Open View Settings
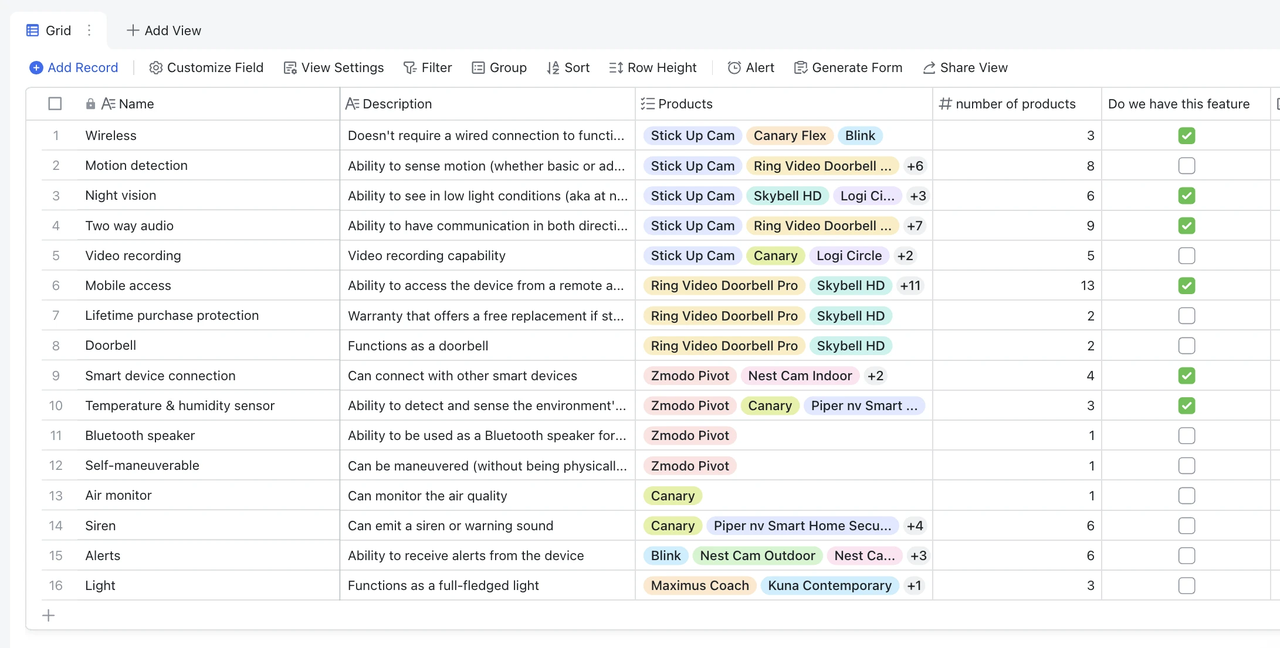Screen dimensions: 1280x648 333,68
